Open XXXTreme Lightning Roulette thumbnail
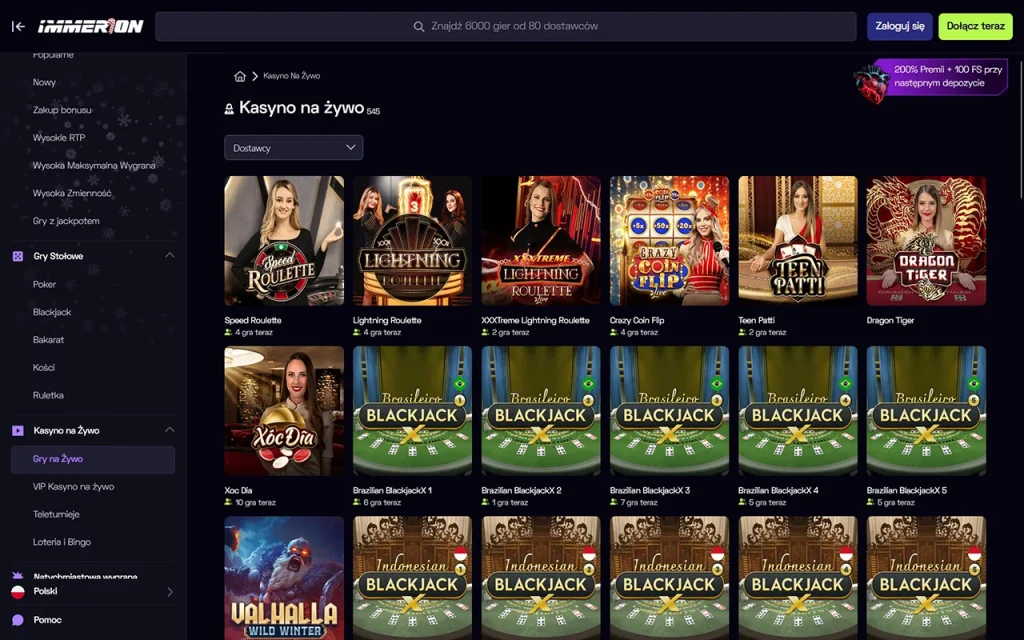 [x=541, y=241]
